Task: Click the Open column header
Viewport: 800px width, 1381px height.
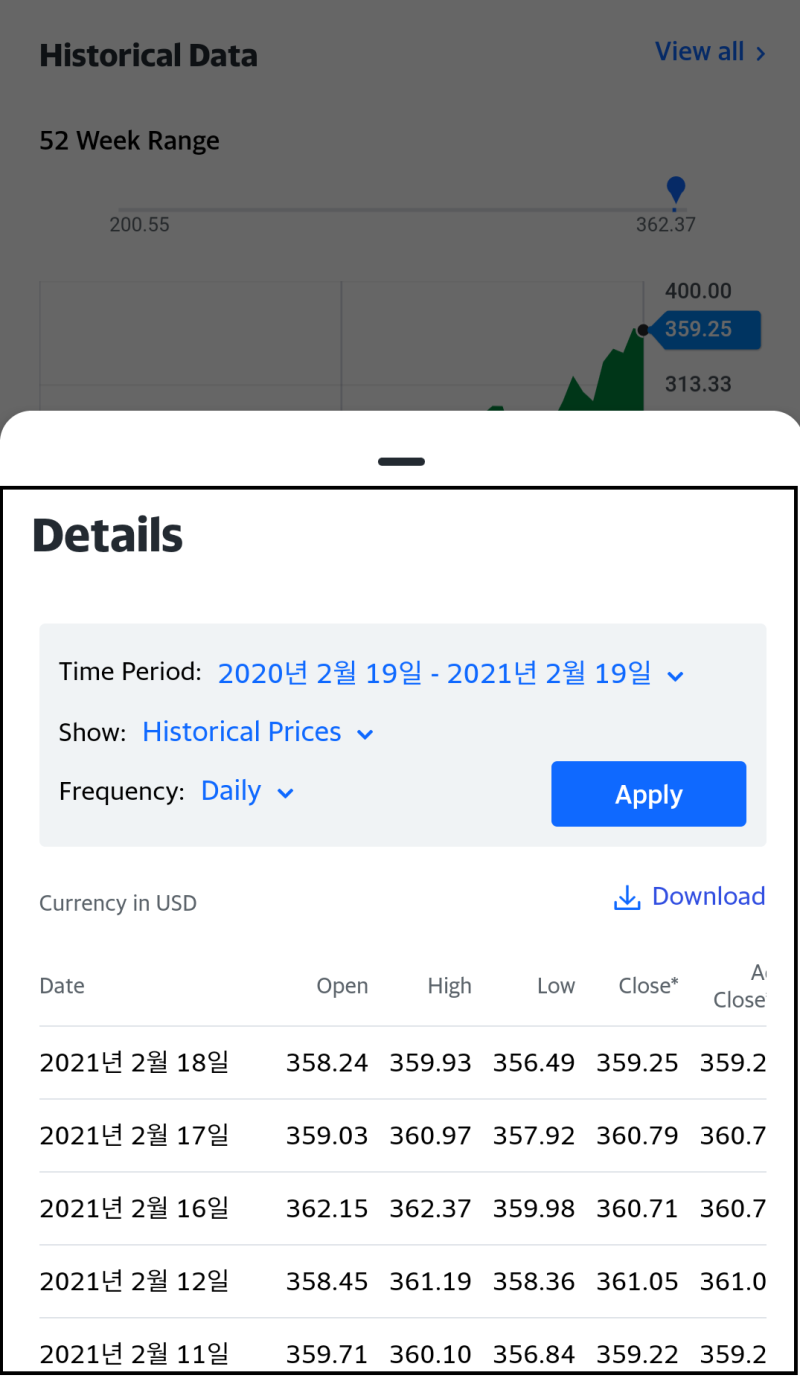Action: [x=342, y=986]
